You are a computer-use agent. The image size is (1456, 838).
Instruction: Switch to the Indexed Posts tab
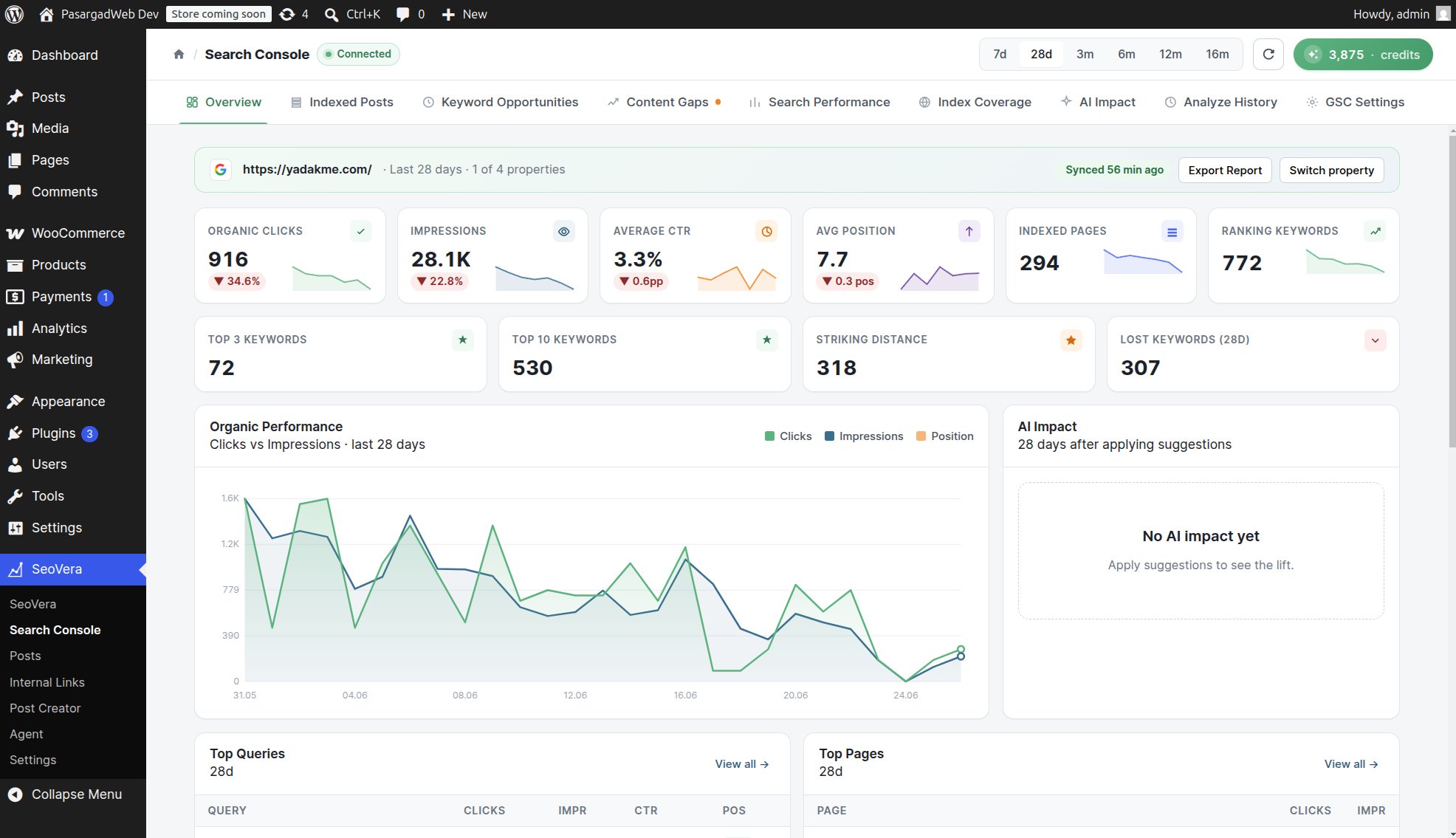(x=342, y=102)
